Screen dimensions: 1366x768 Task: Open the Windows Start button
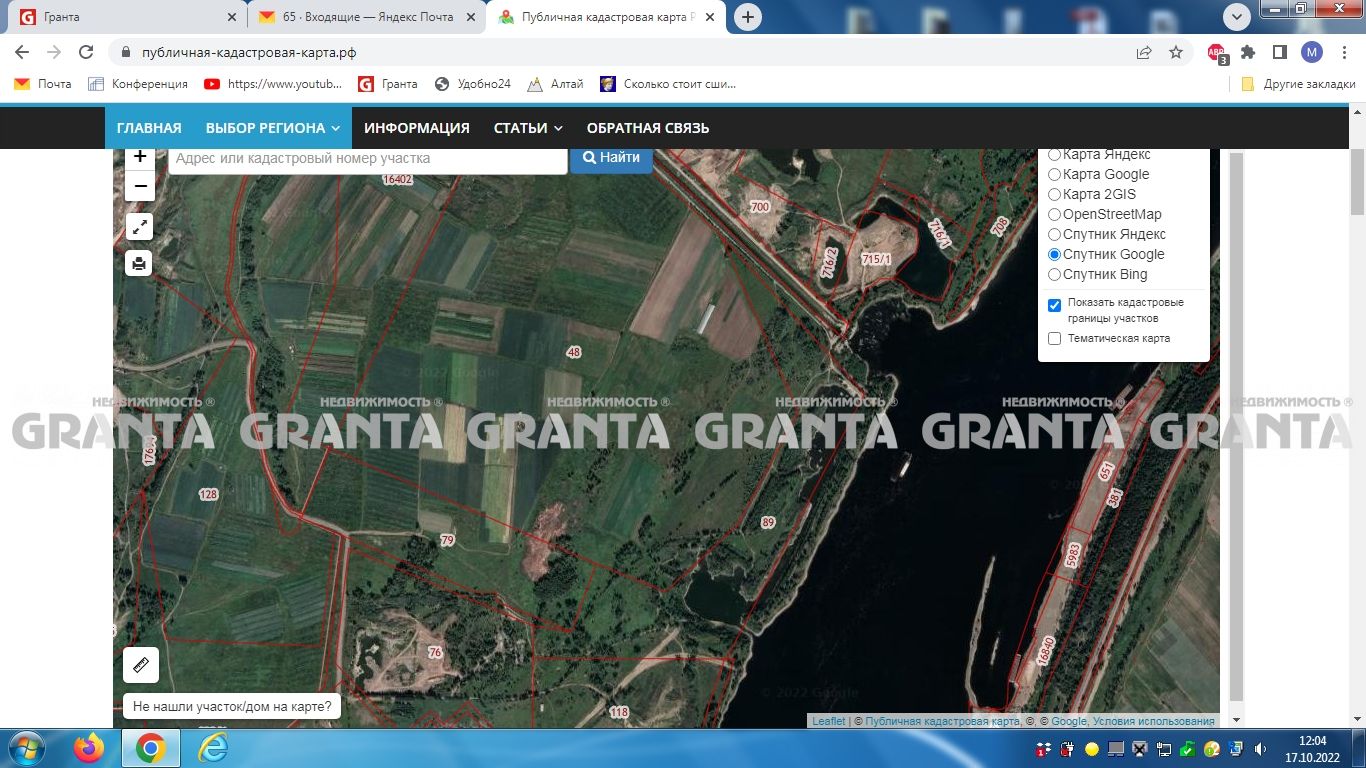pos(25,748)
